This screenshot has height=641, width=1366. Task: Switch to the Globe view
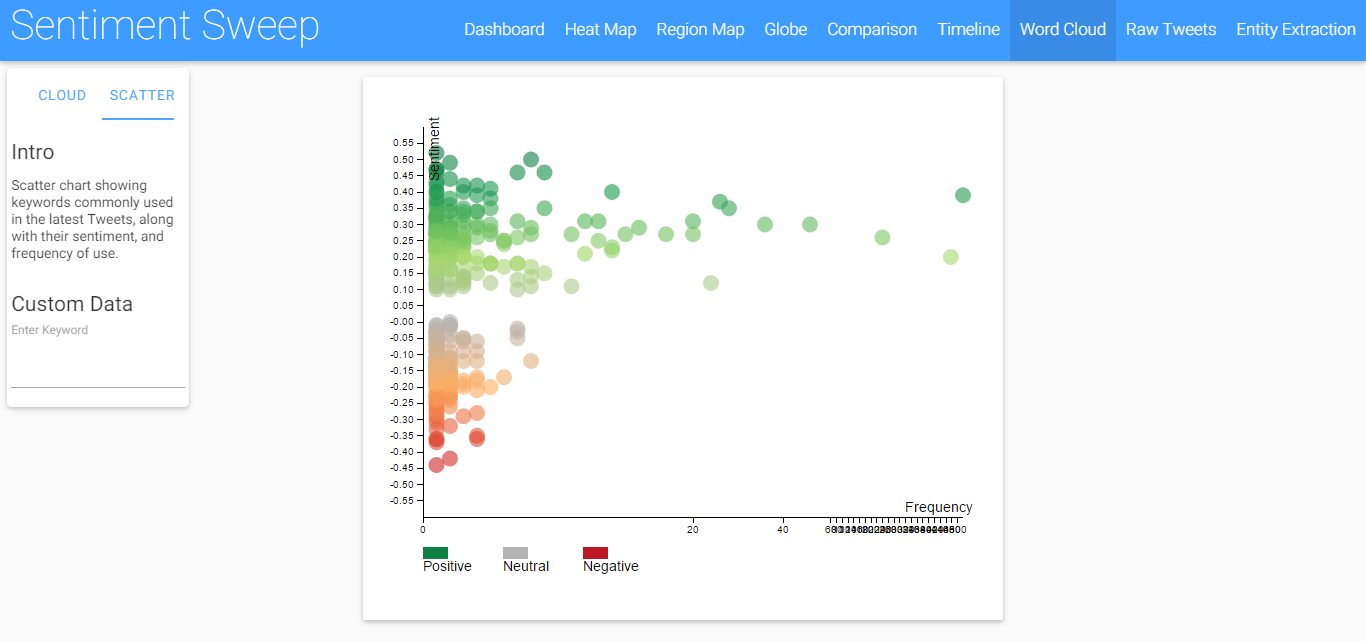[785, 30]
